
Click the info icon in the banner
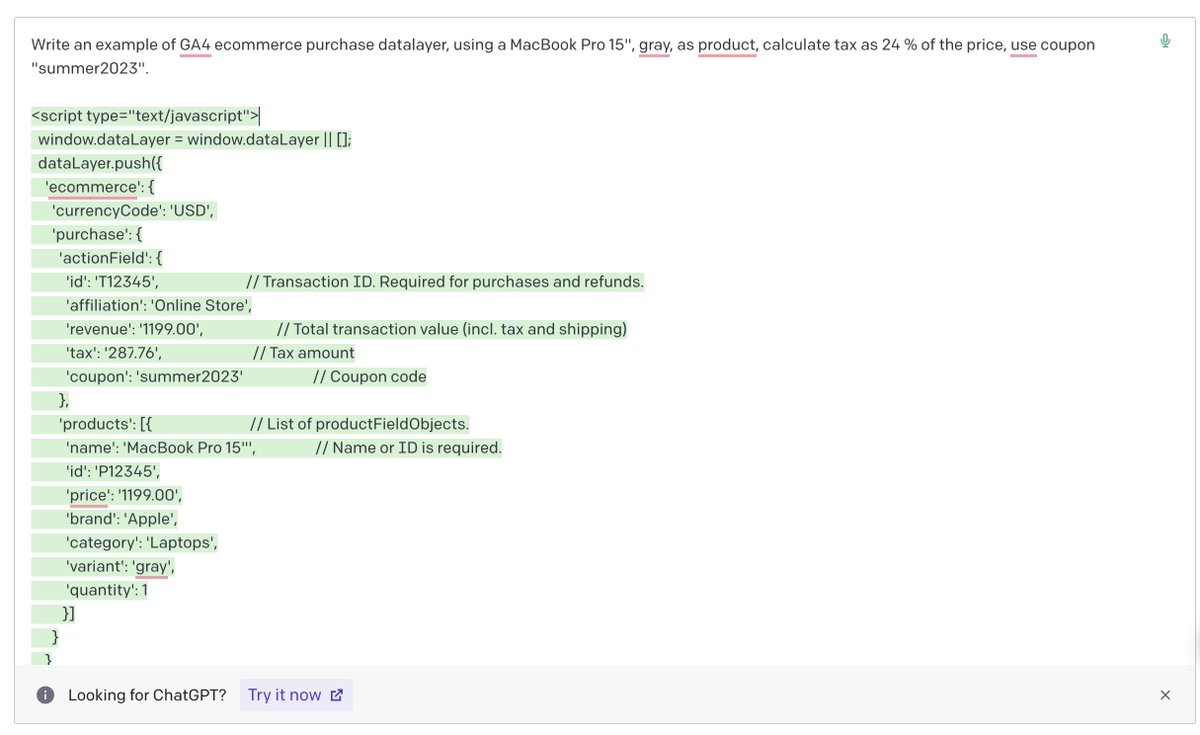45,695
